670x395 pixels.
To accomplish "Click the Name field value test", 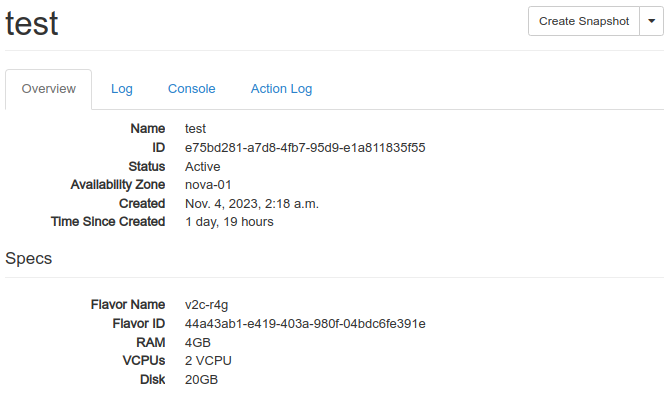I will point(195,129).
